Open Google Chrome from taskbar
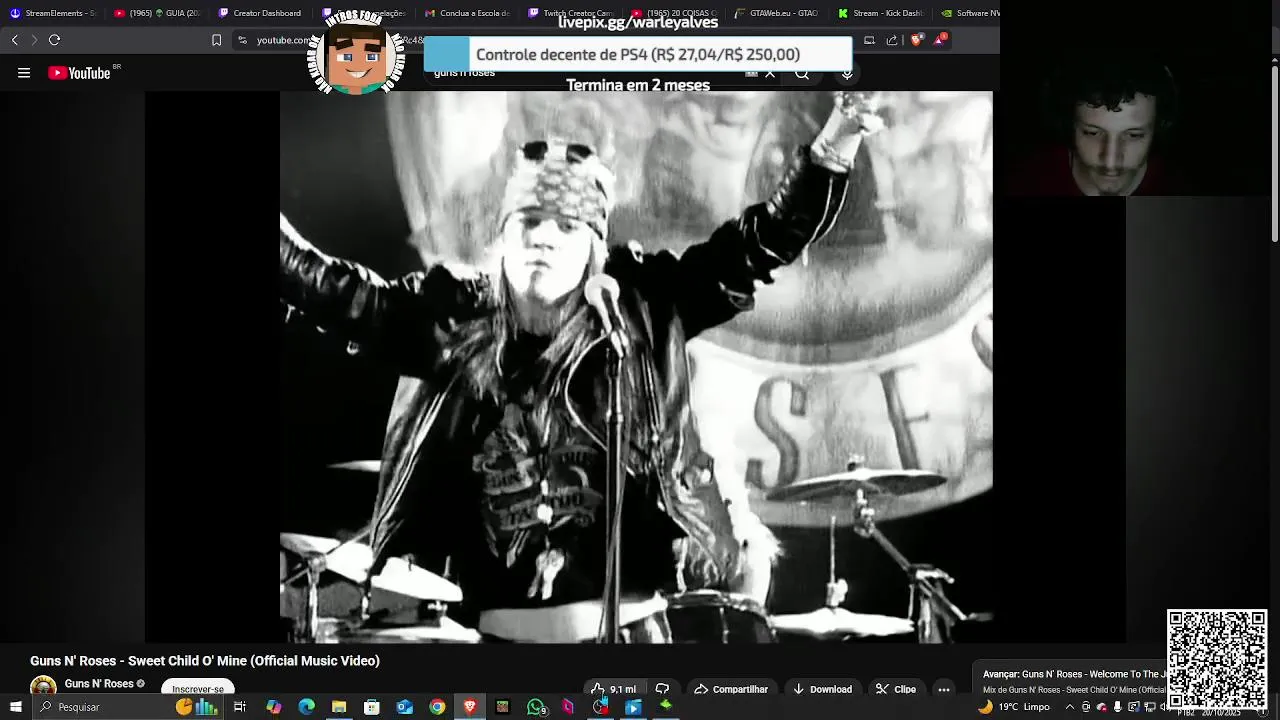Viewport: 1280px width, 720px height. pos(437,707)
